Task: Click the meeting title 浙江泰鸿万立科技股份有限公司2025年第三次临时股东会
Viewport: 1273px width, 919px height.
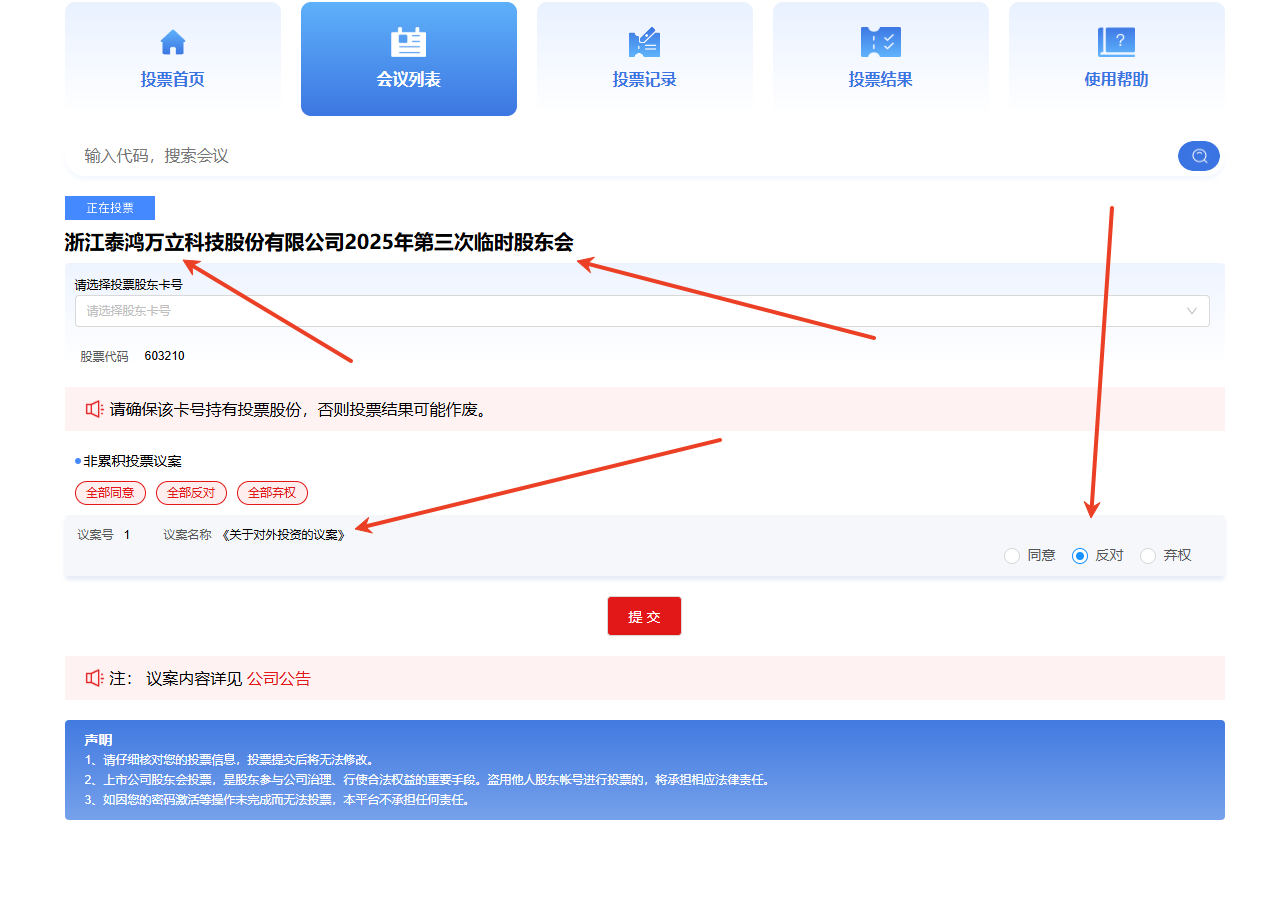Action: [319, 242]
